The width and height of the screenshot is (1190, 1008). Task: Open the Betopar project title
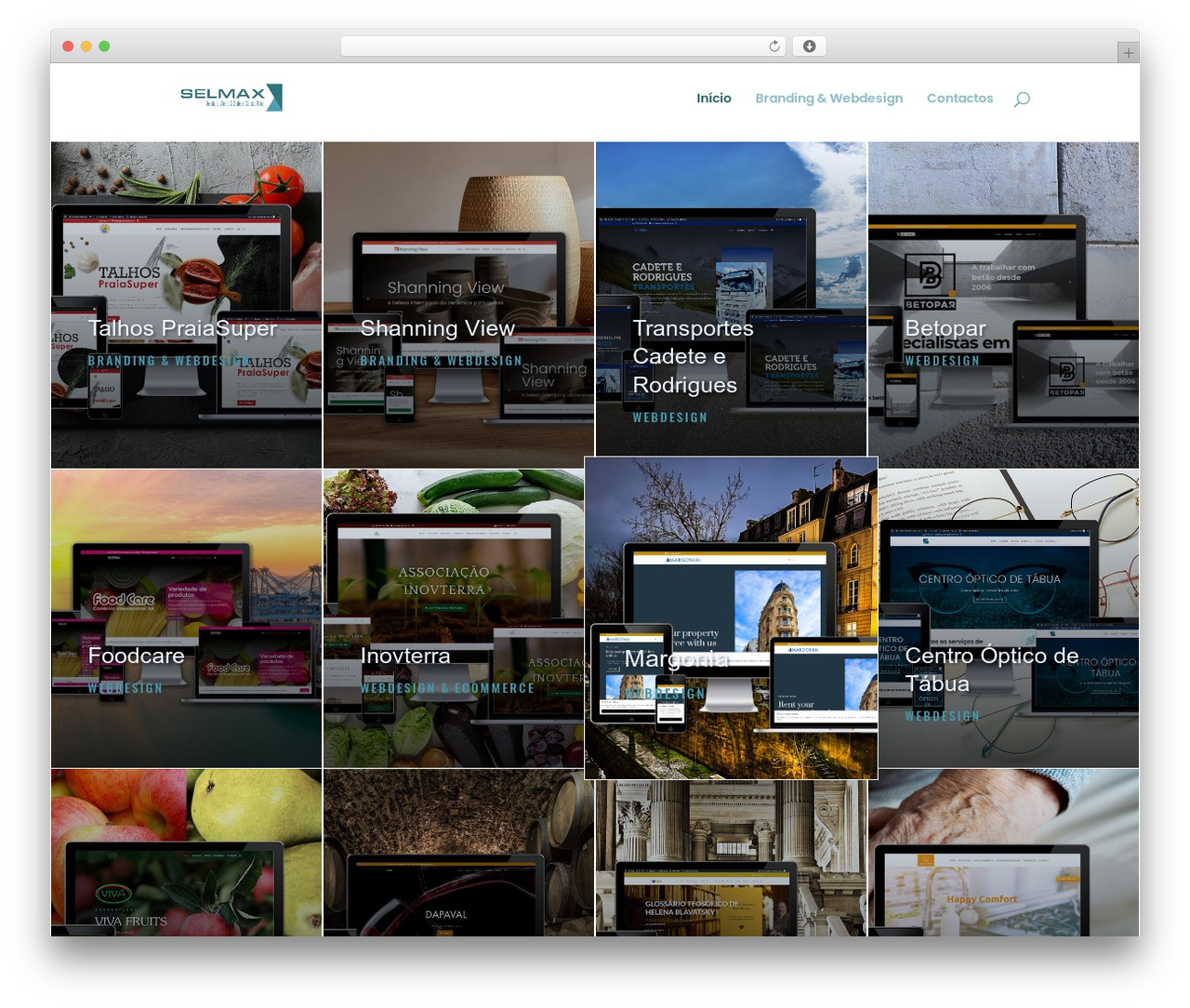click(945, 328)
